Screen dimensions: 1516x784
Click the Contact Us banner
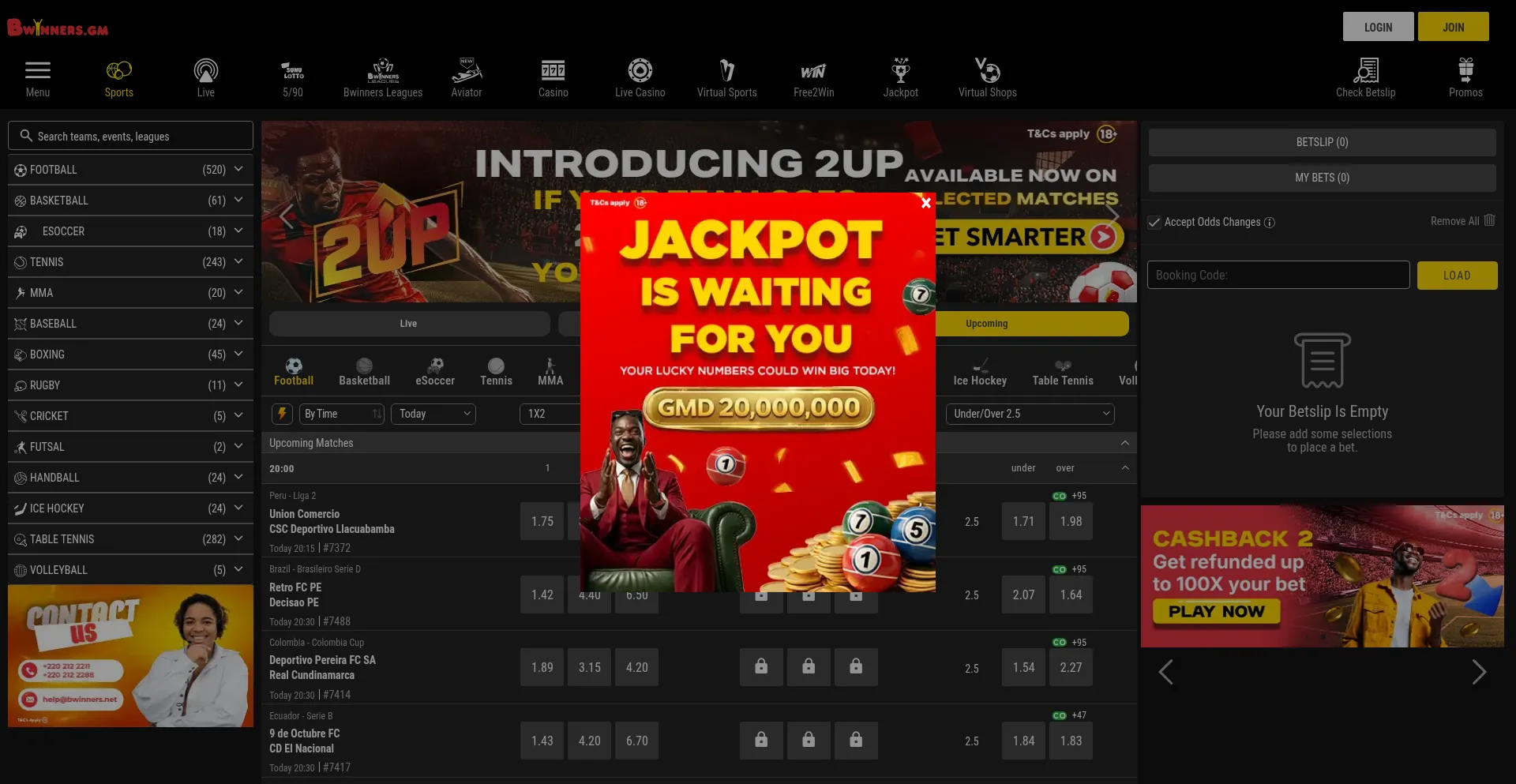pos(130,656)
